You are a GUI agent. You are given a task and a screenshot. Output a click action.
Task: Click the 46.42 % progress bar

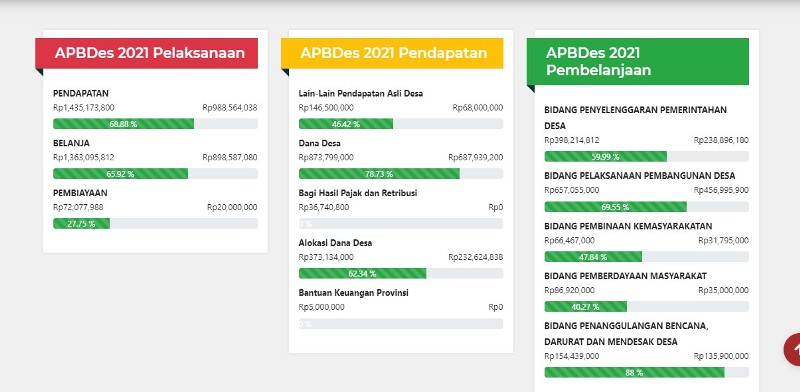(401, 124)
